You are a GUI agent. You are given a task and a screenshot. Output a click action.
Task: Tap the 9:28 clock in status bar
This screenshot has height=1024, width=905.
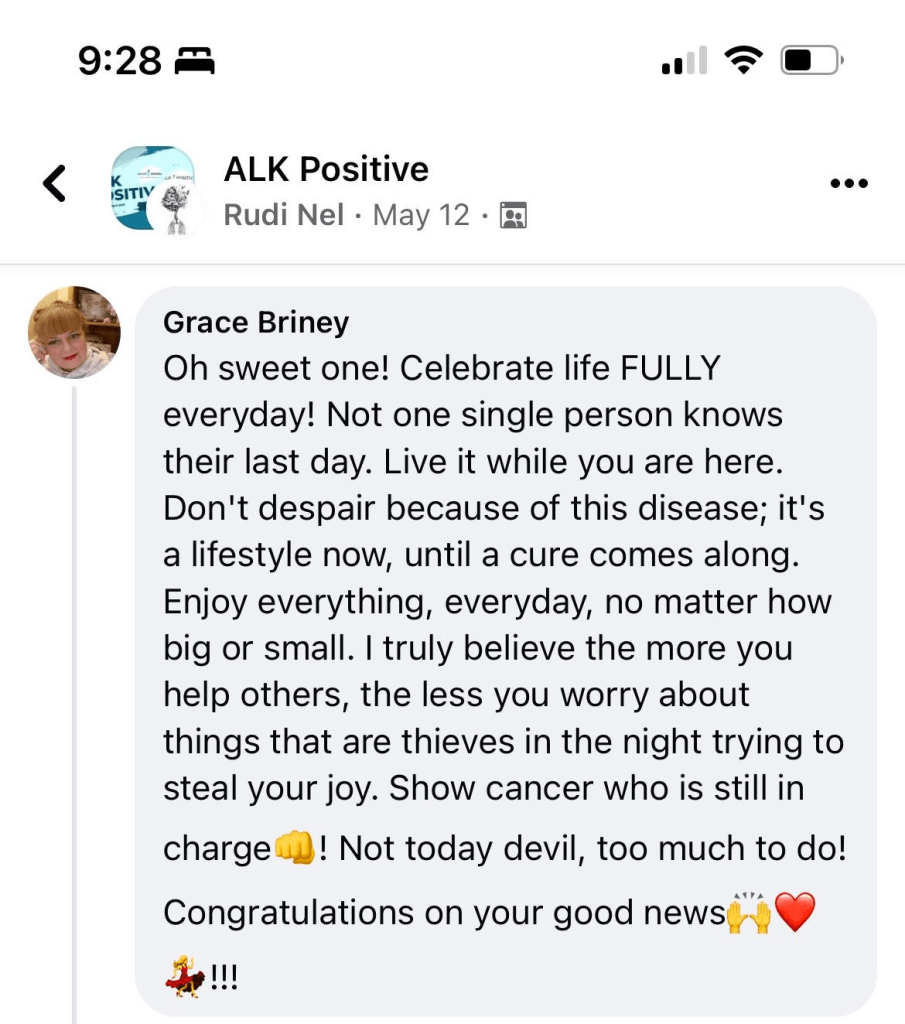pos(119,62)
